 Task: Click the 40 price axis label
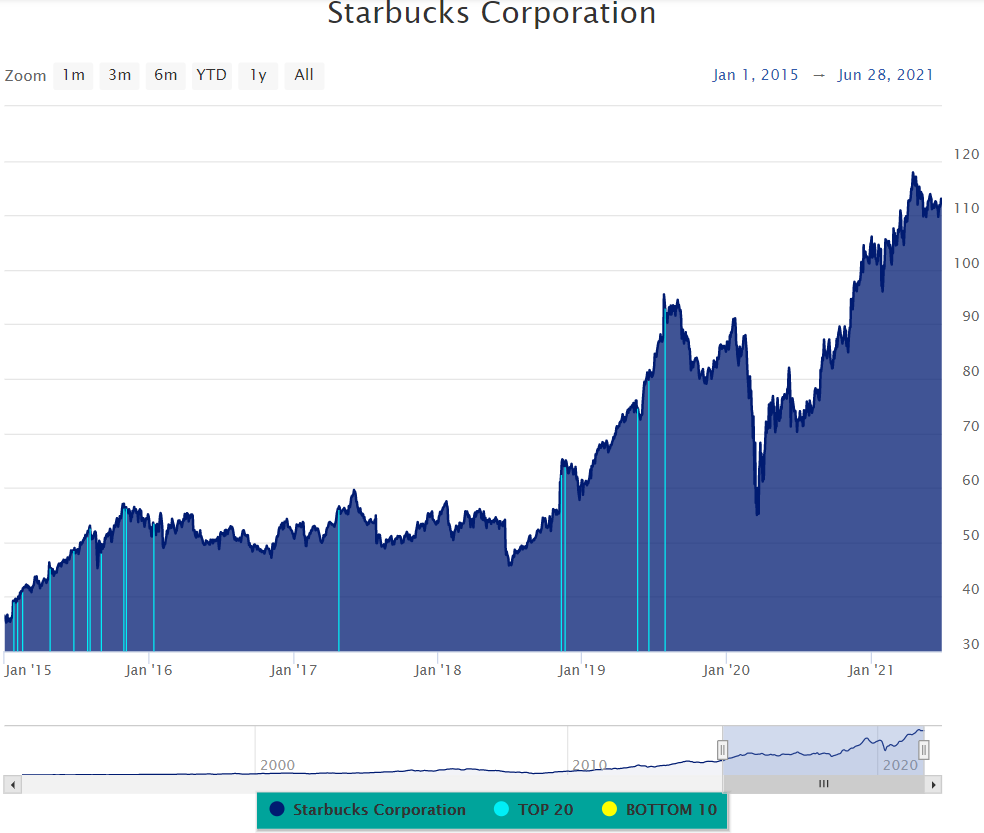coord(971,589)
